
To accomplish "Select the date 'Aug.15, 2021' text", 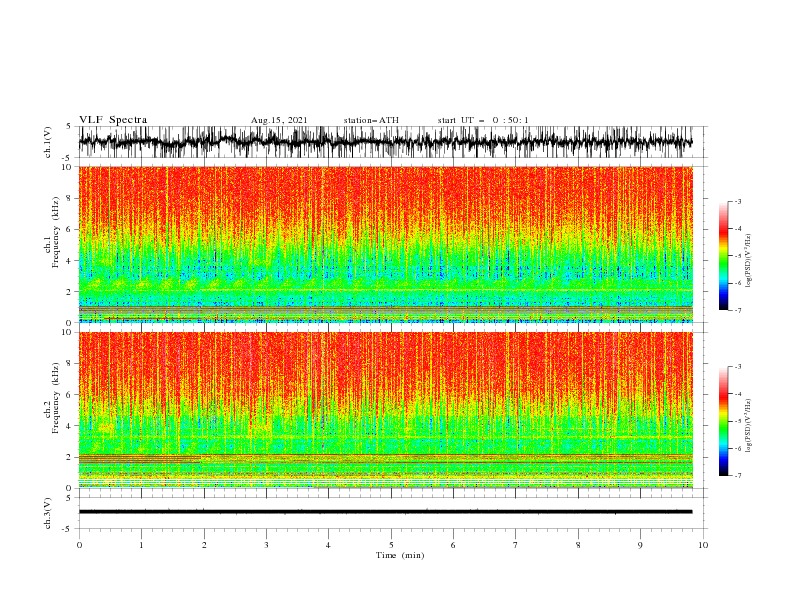I will coord(279,120).
